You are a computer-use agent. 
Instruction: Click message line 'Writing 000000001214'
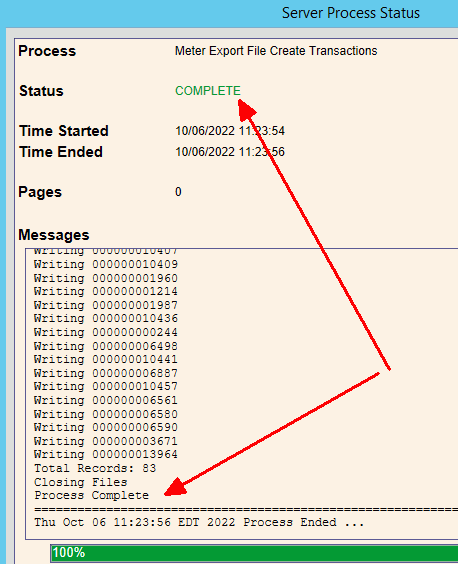pyautogui.click(x=106, y=291)
